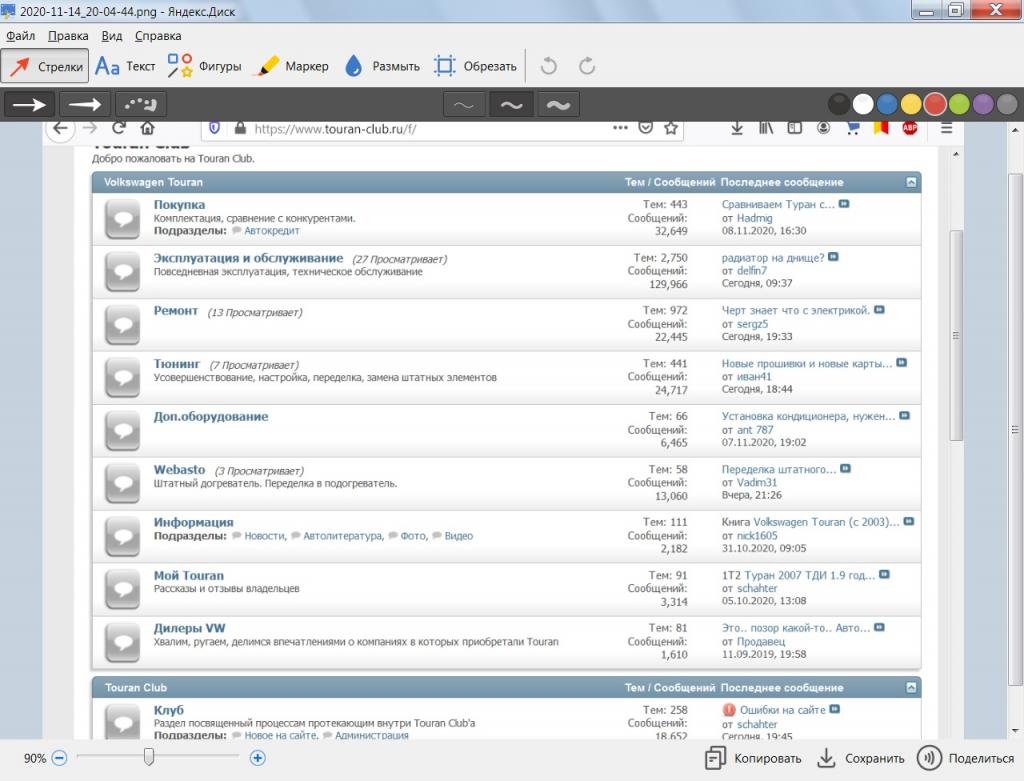
Task: Select the thick line thickness
Action: point(558,104)
